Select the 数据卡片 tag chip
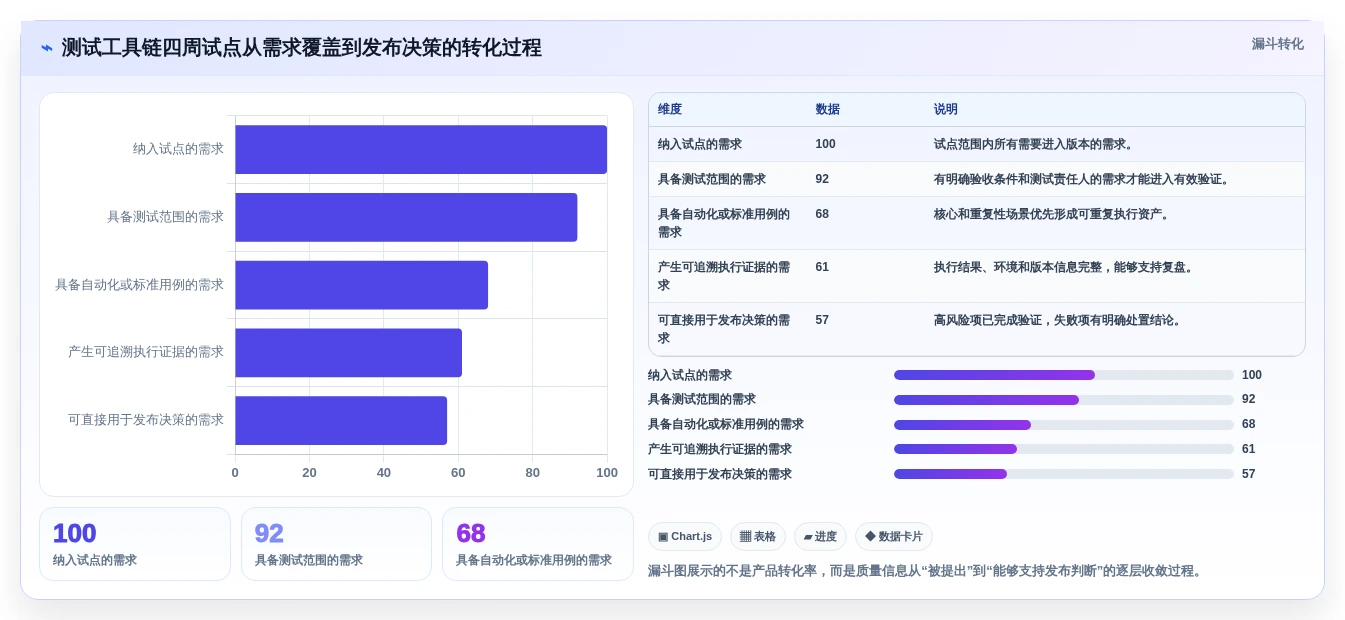The height and width of the screenshot is (620, 1345). pos(894,537)
